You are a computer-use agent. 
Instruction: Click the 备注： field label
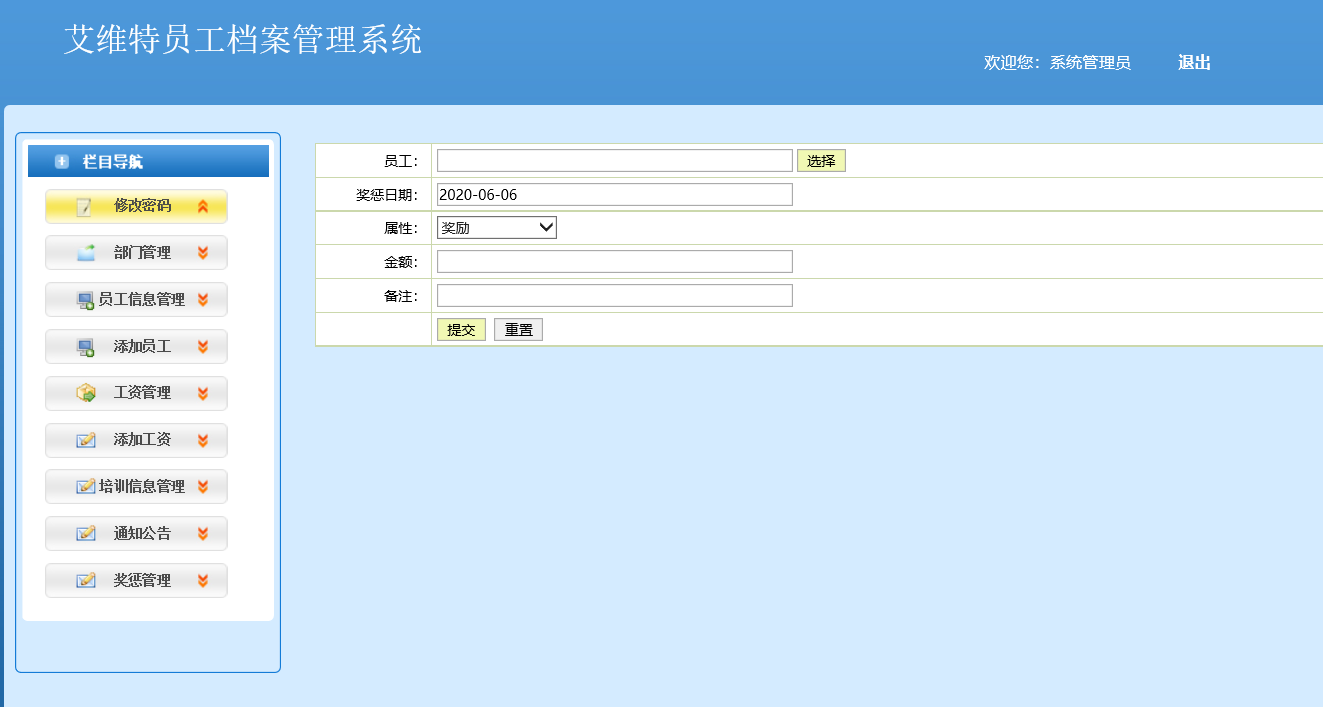coord(401,297)
